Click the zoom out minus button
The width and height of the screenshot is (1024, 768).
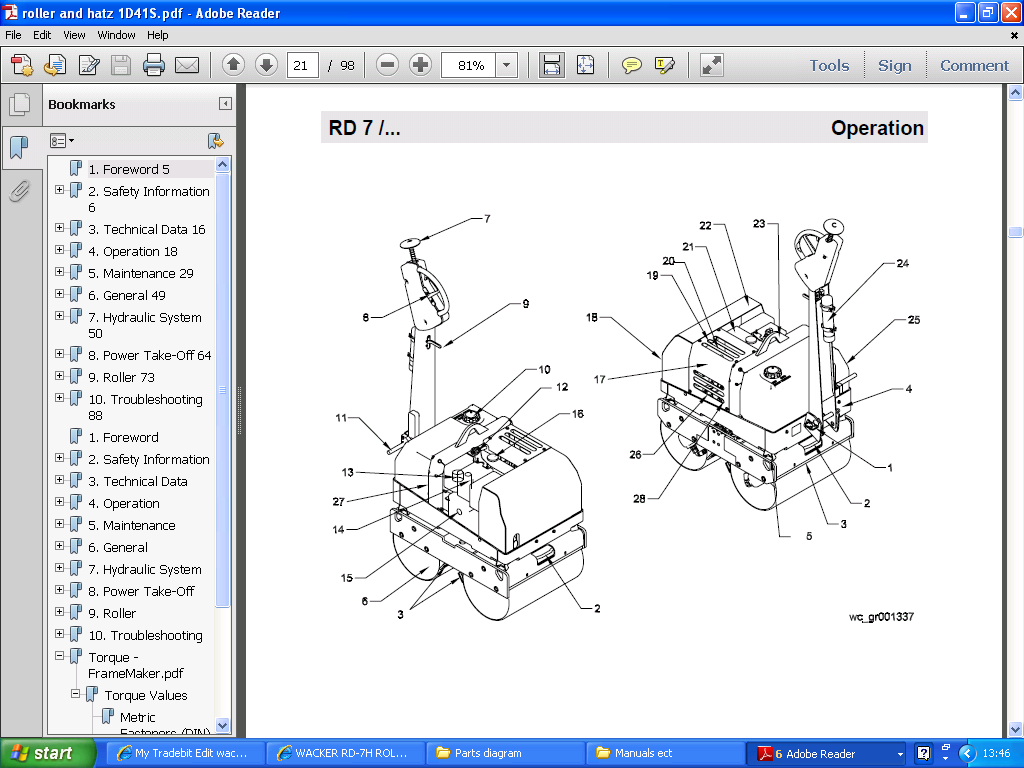point(387,66)
